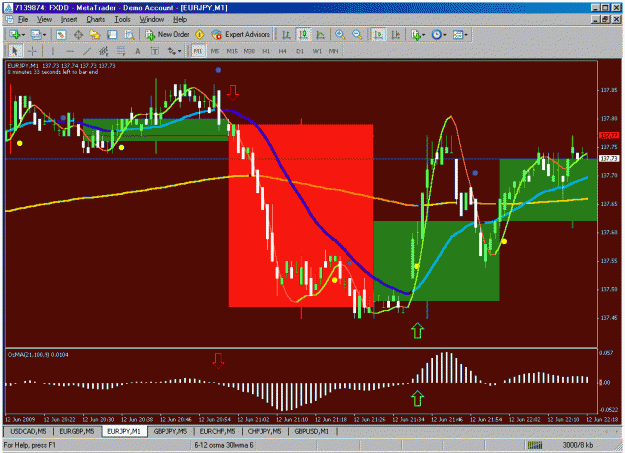Switch to EURGBP,M5 chart tab
The image size is (625, 453).
[x=77, y=431]
